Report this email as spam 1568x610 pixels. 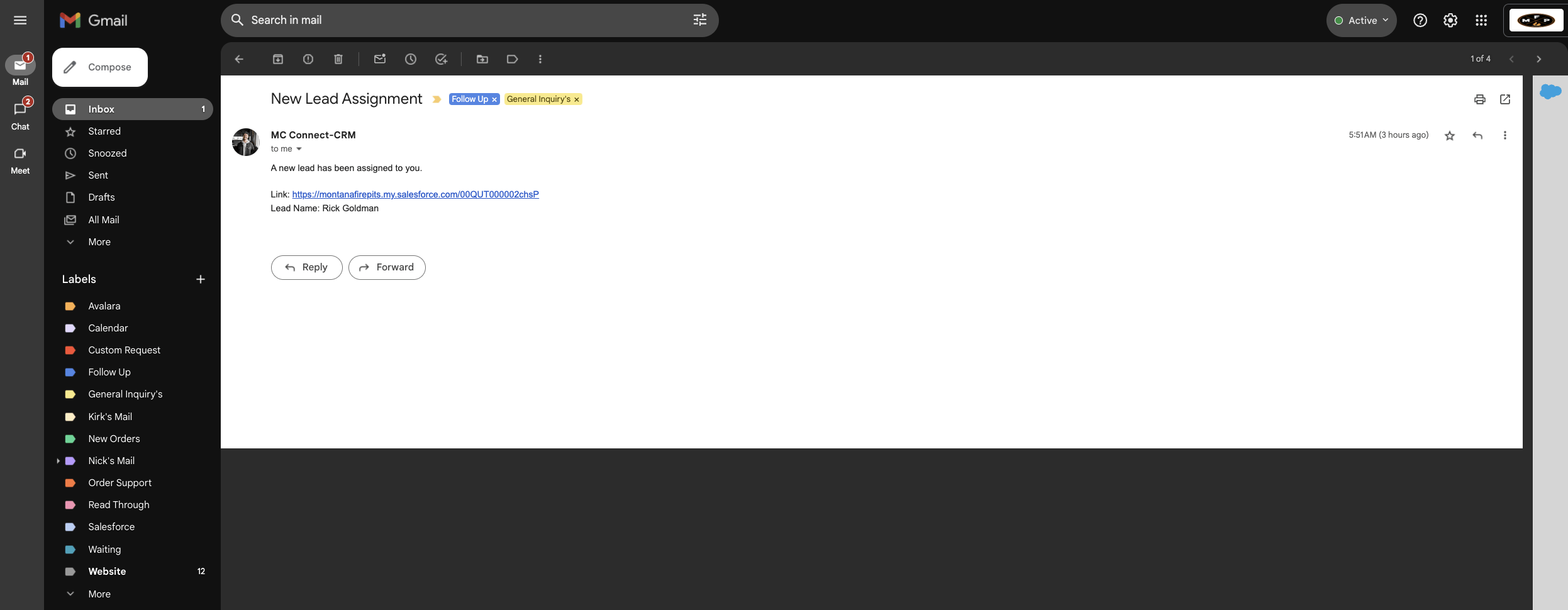coord(308,59)
